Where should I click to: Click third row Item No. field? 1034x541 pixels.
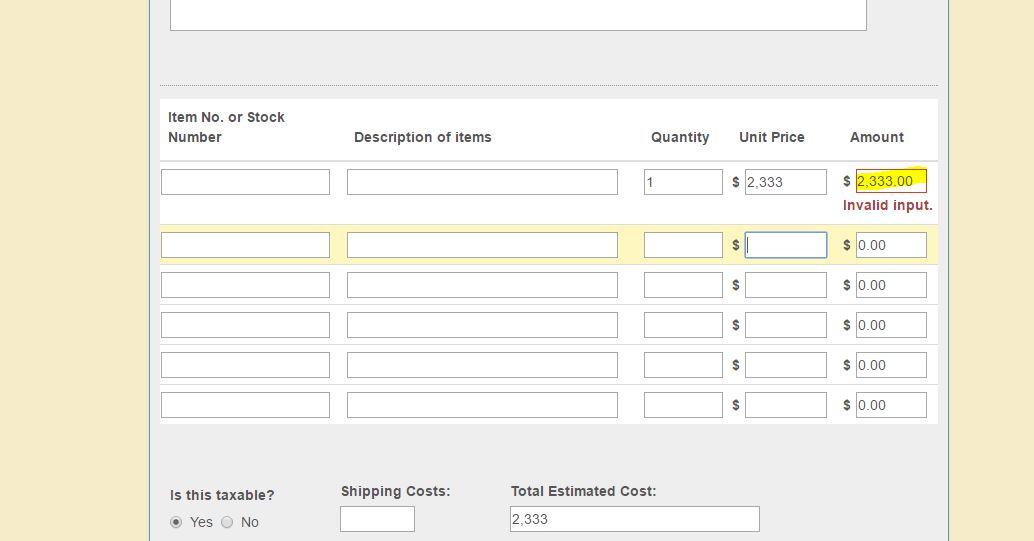tap(245, 285)
